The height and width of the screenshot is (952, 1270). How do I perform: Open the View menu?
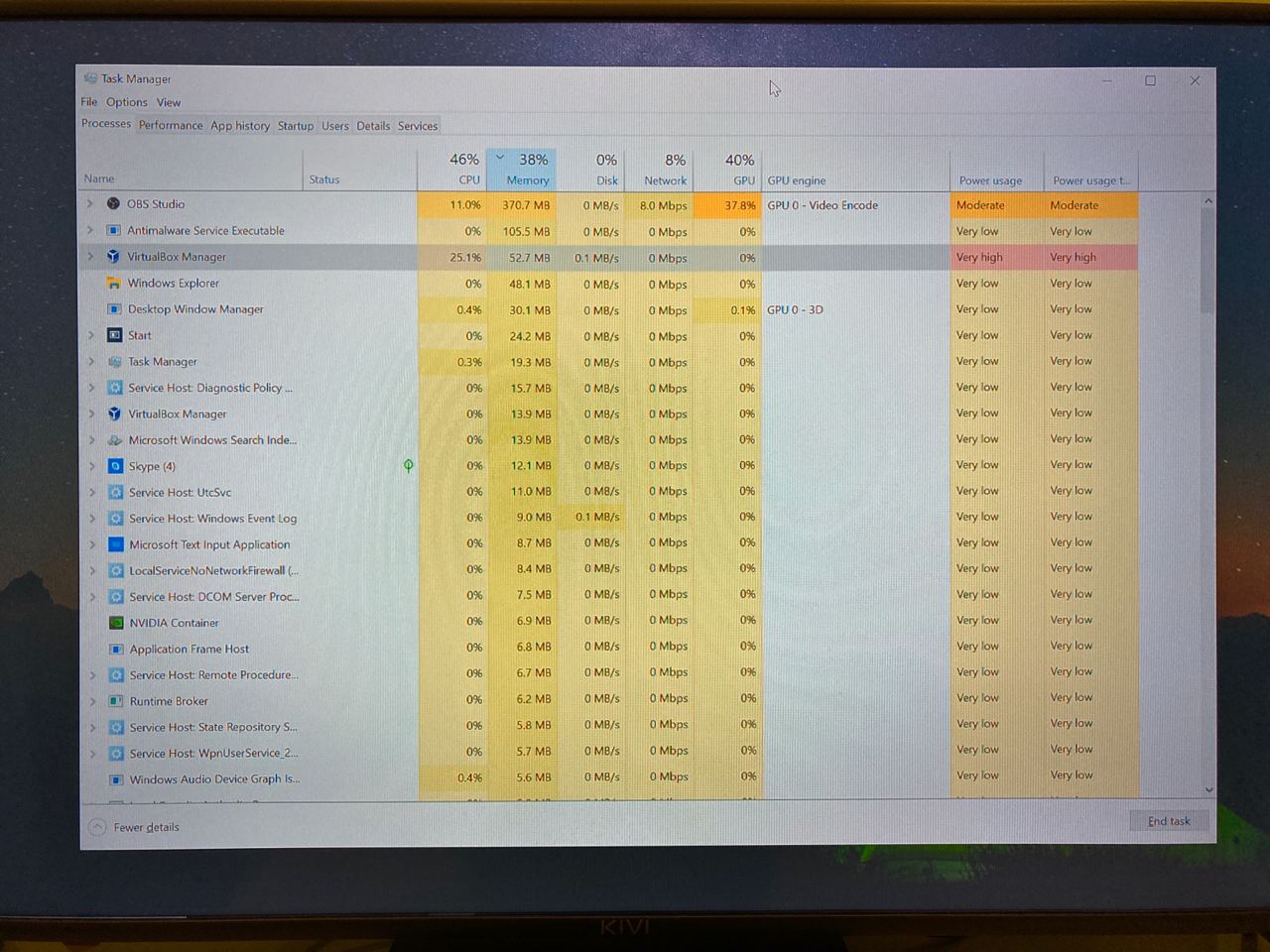click(x=169, y=102)
